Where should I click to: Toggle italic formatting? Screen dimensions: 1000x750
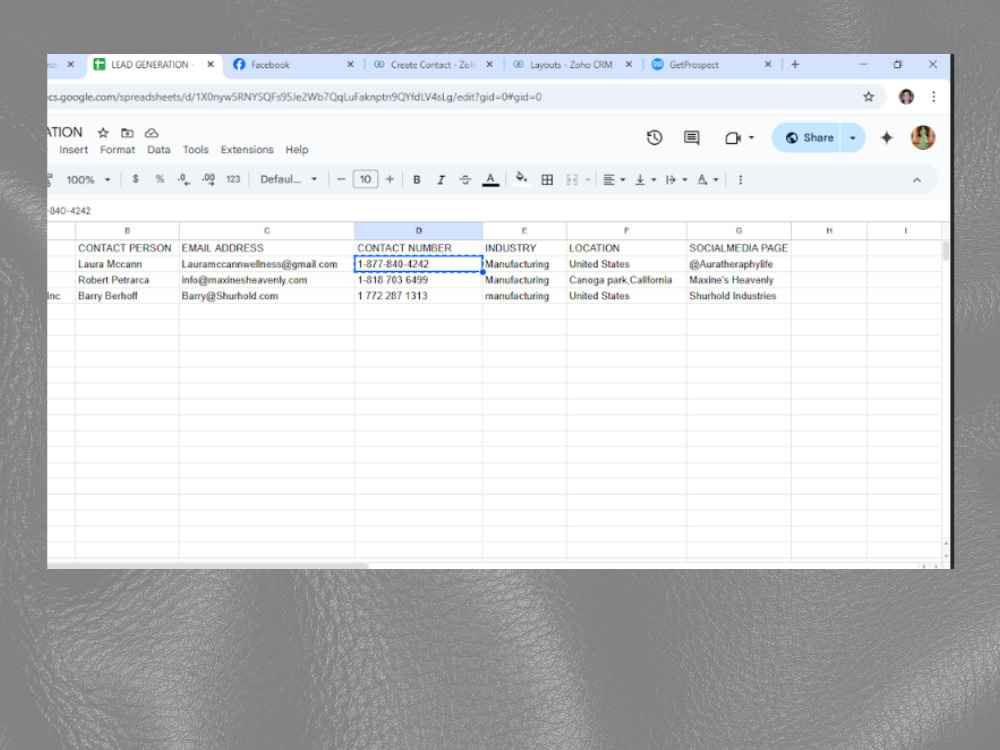coord(441,180)
